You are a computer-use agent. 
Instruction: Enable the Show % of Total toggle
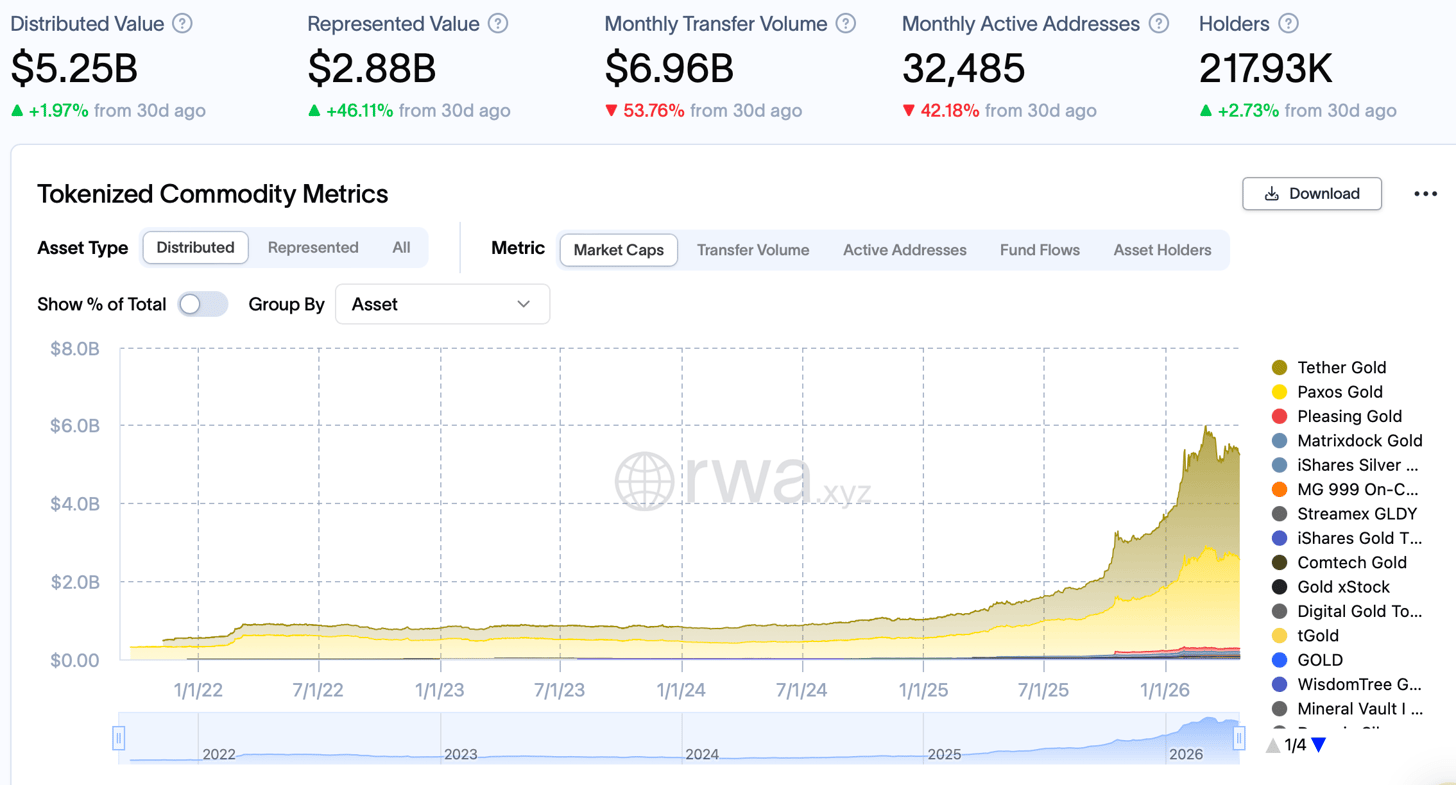203,304
